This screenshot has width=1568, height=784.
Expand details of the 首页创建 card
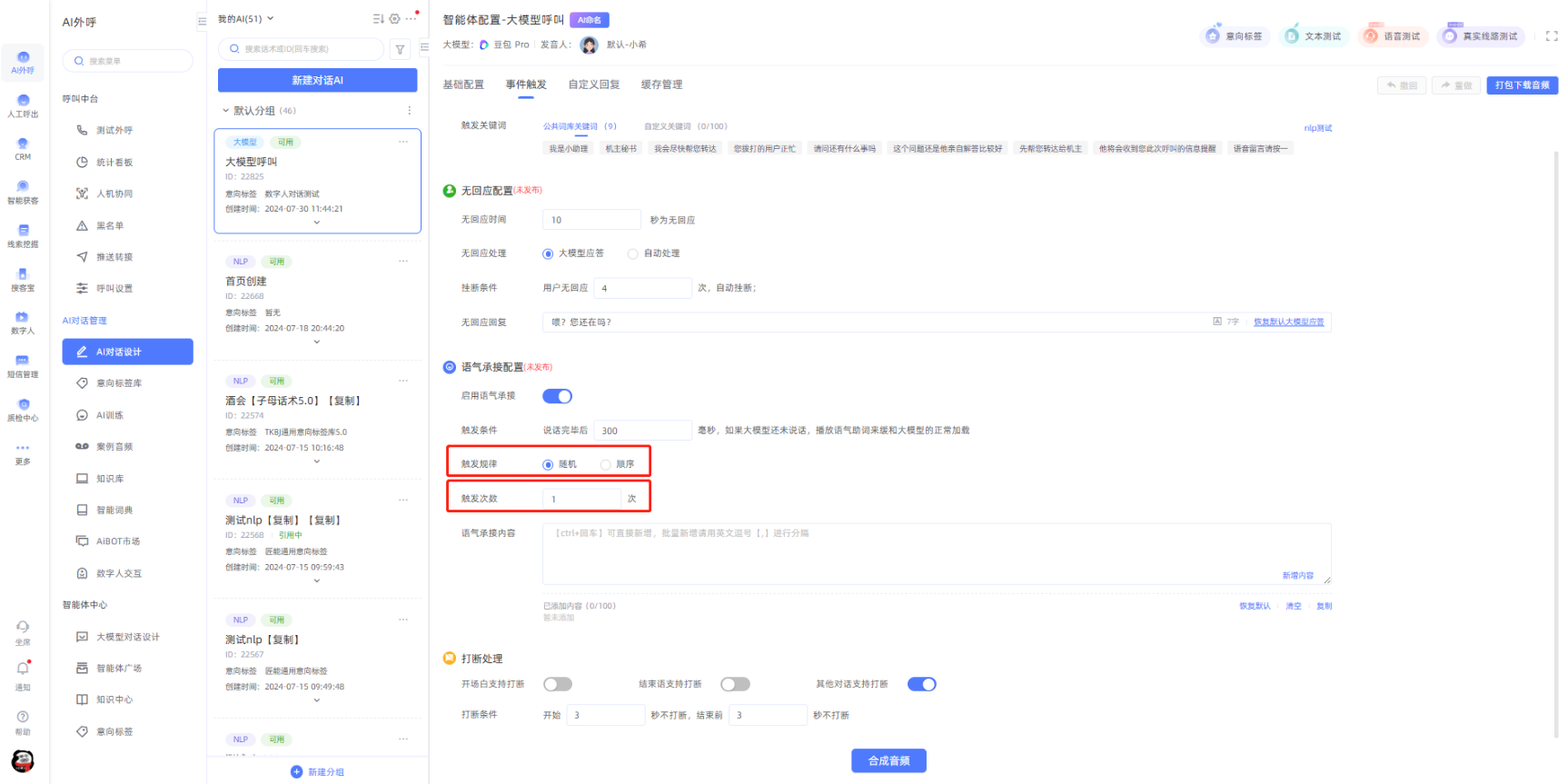(x=316, y=342)
